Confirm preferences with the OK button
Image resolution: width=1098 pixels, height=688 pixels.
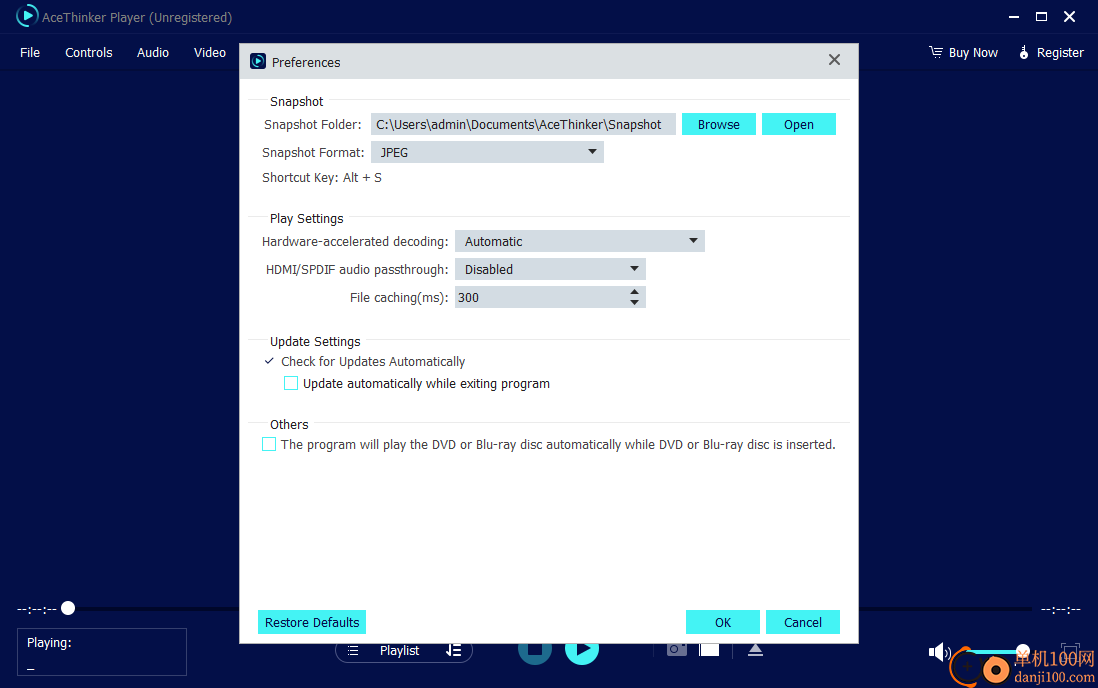pyautogui.click(x=723, y=622)
